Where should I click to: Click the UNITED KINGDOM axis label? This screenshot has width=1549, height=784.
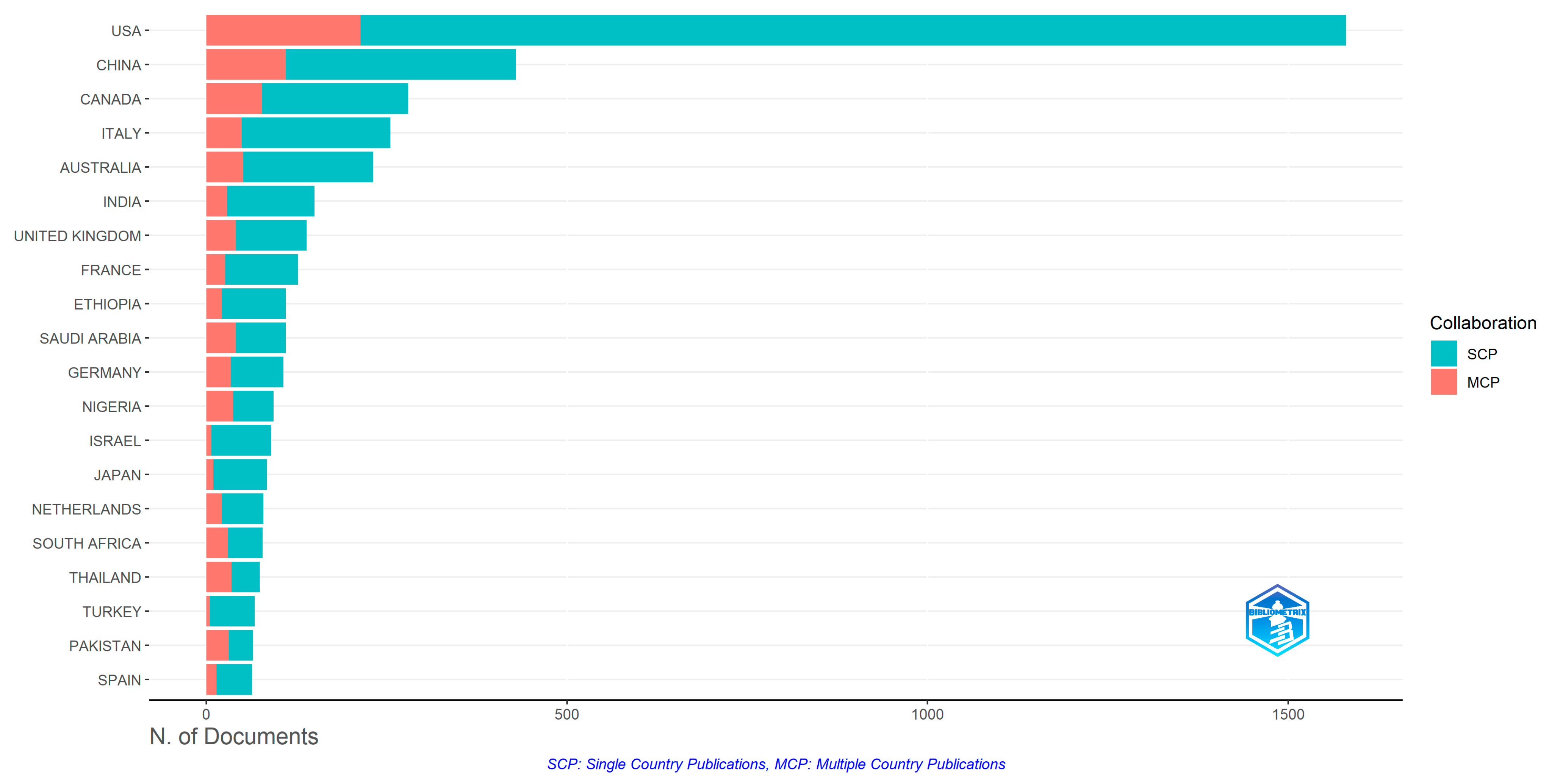click(x=78, y=236)
